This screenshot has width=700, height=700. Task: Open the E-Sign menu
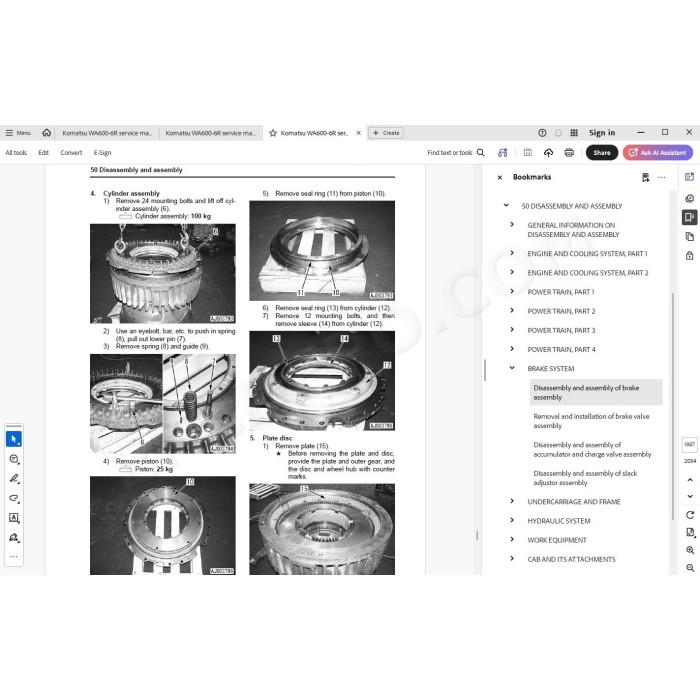(102, 153)
